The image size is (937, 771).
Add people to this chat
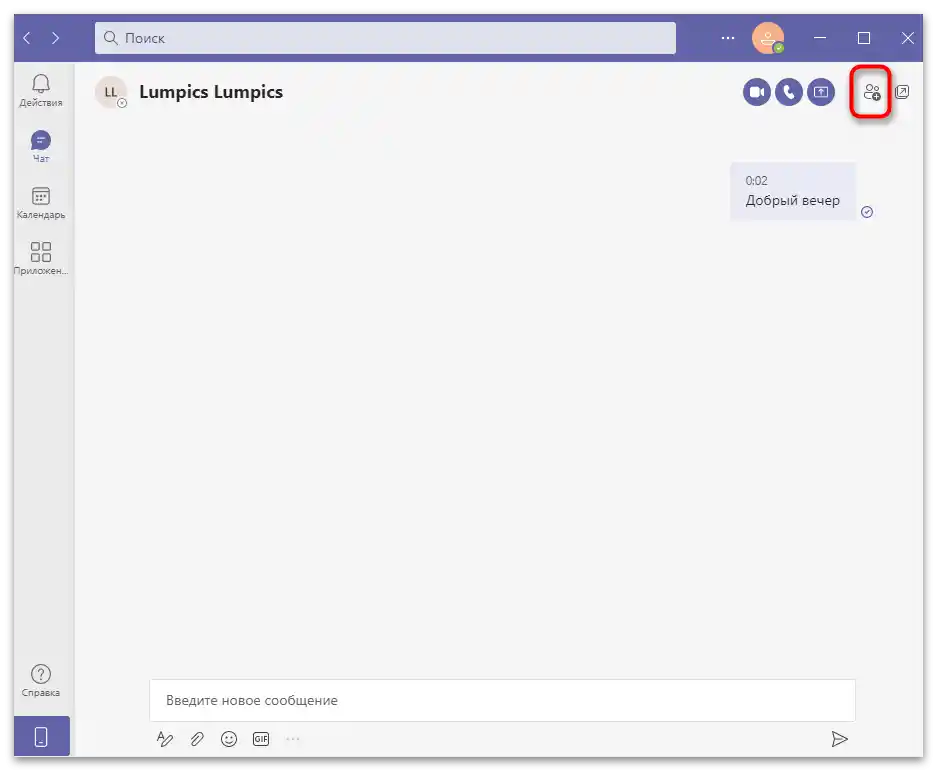pos(872,92)
